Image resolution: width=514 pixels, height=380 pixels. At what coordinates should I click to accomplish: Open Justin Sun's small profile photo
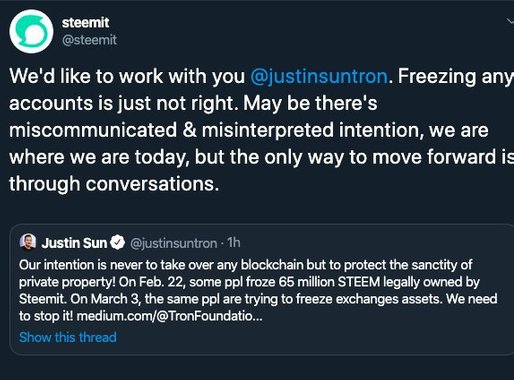28,241
